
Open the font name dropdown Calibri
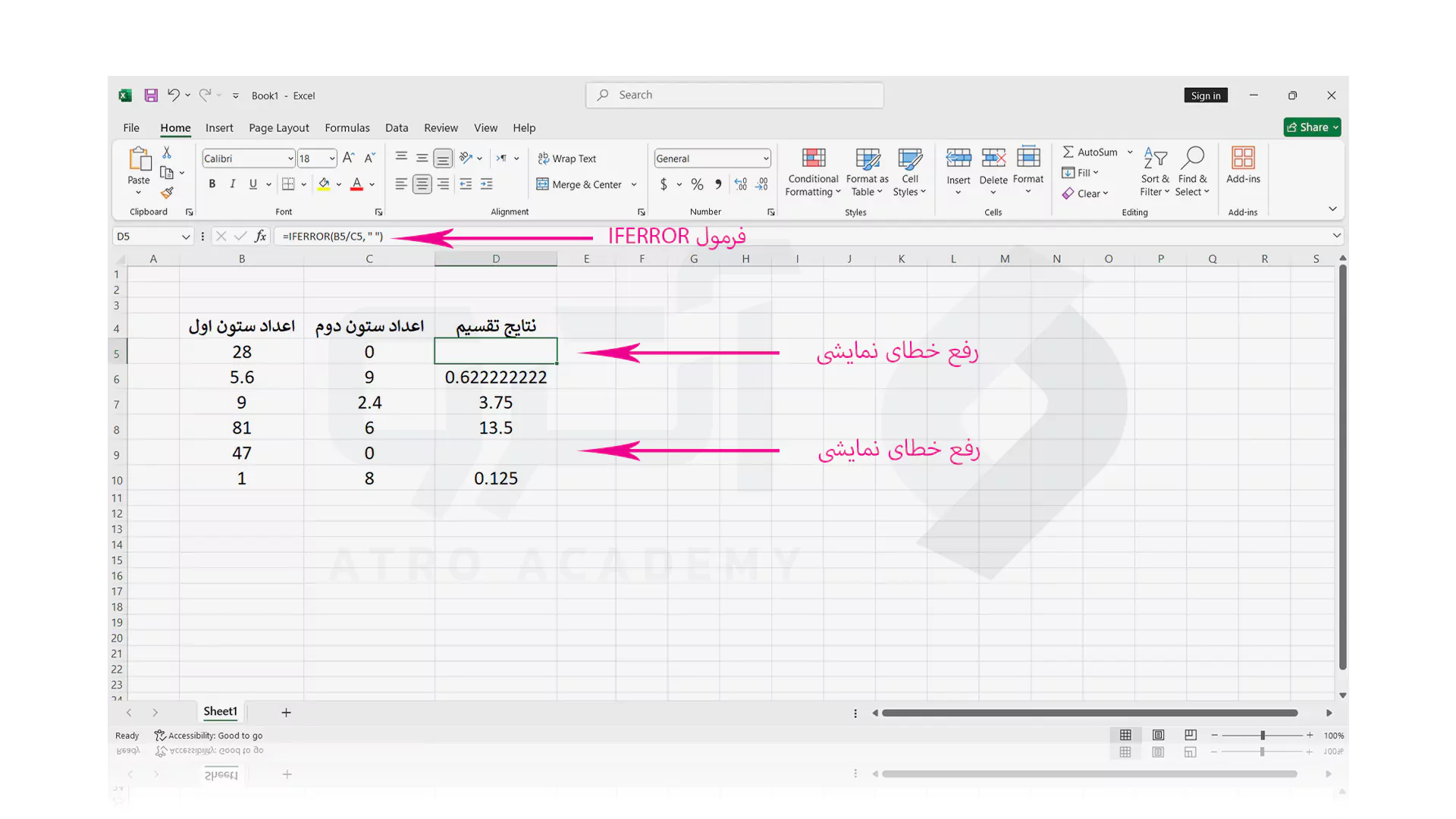tap(290, 158)
